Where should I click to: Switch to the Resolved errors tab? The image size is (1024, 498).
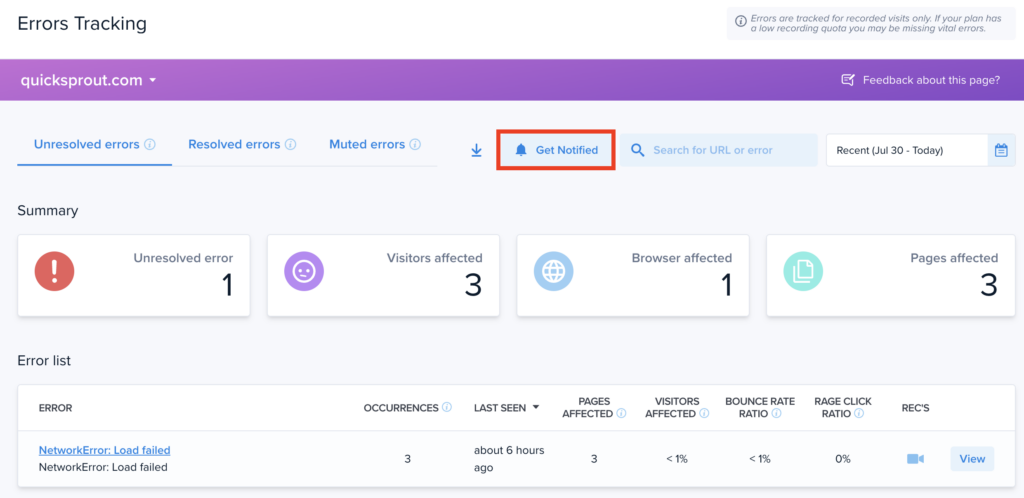[242, 144]
